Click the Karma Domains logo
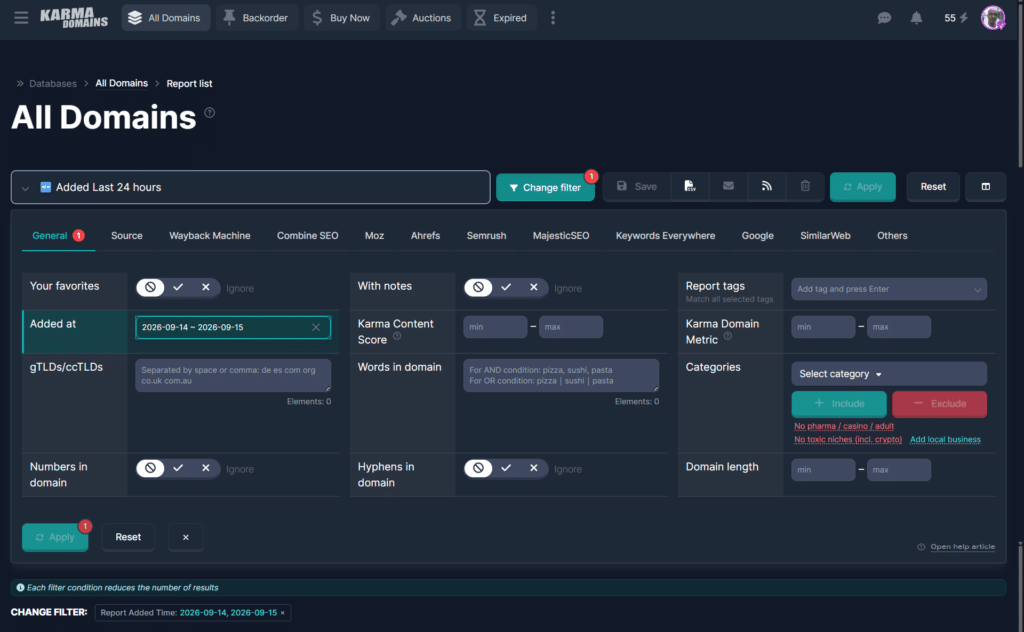 click(x=74, y=18)
